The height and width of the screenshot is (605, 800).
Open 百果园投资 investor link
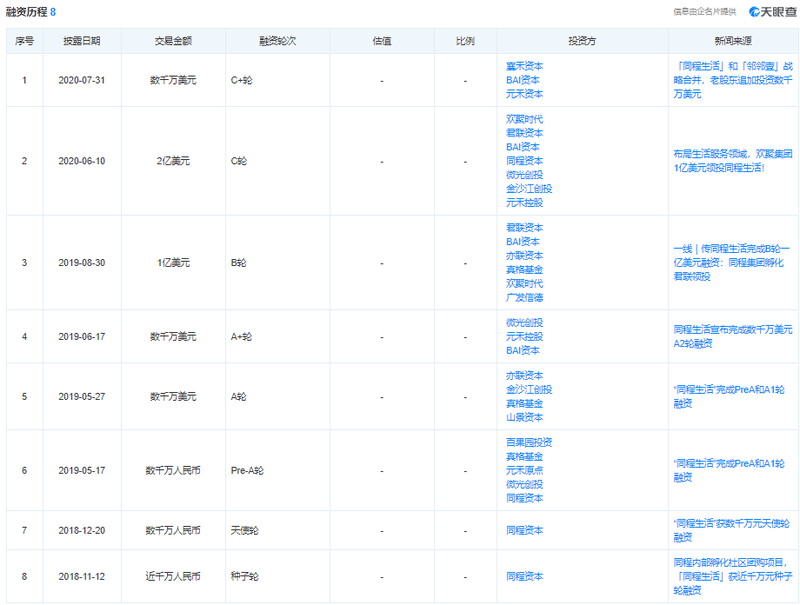(529, 442)
